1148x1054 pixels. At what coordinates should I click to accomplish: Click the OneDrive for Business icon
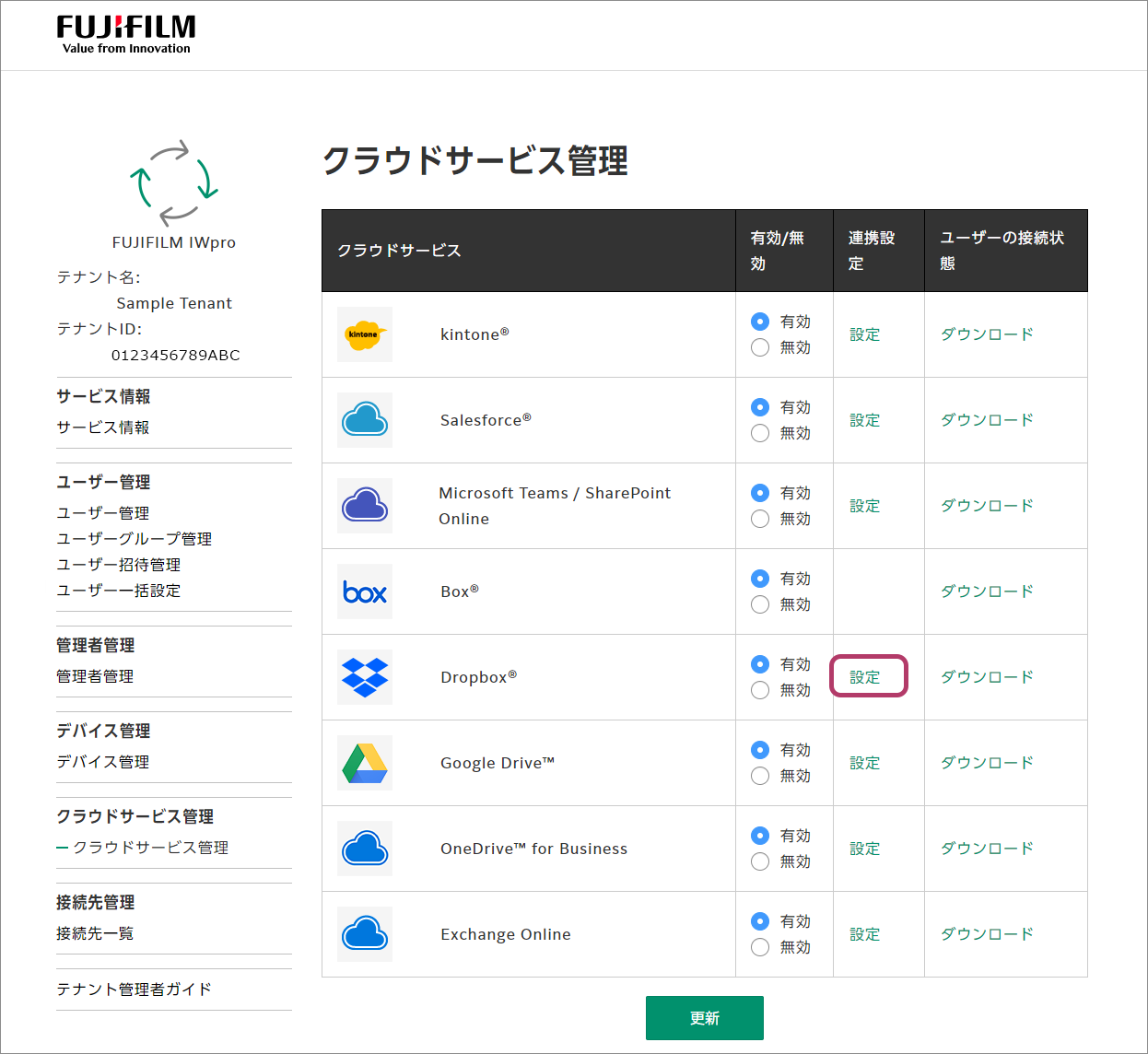point(365,849)
